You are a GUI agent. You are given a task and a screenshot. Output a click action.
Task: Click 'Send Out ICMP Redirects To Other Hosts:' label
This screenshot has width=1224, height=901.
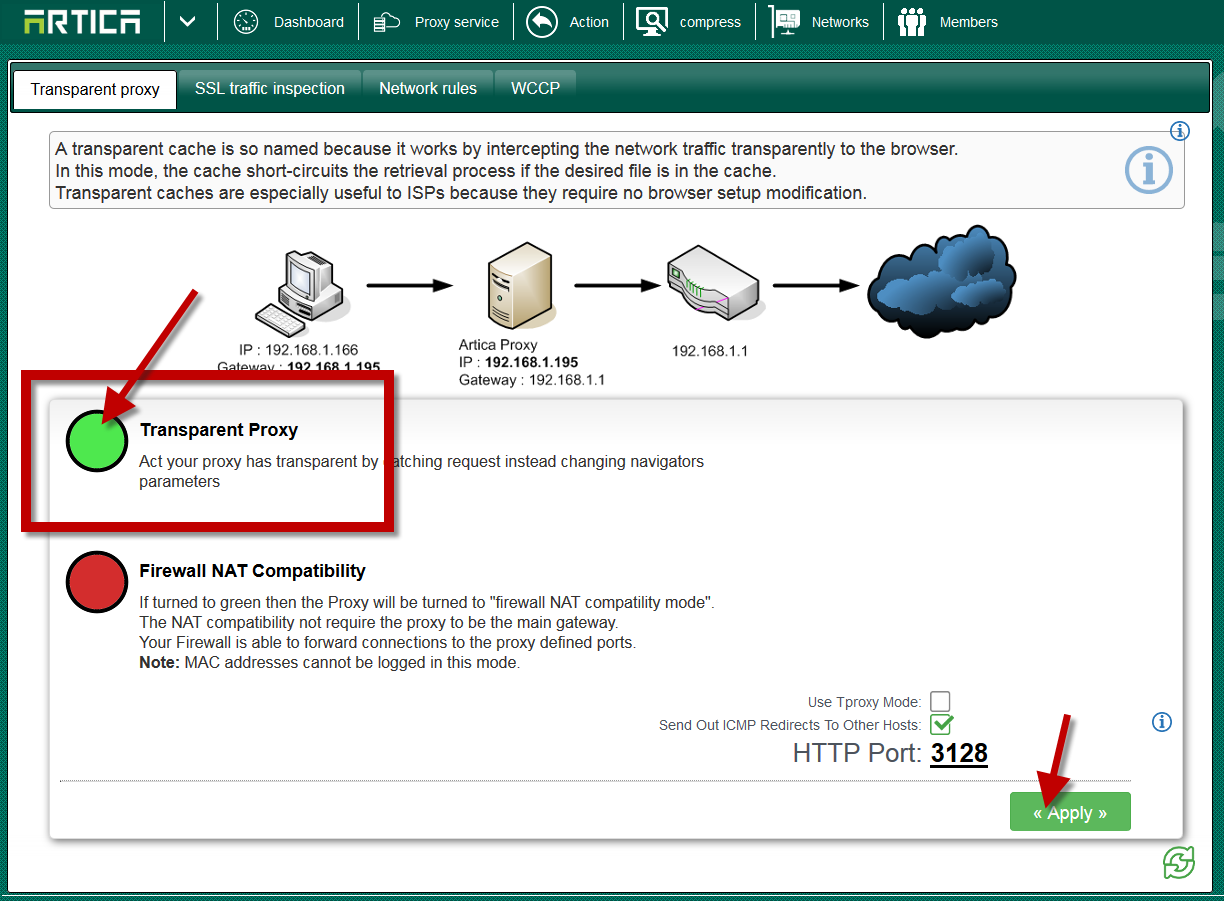(790, 725)
